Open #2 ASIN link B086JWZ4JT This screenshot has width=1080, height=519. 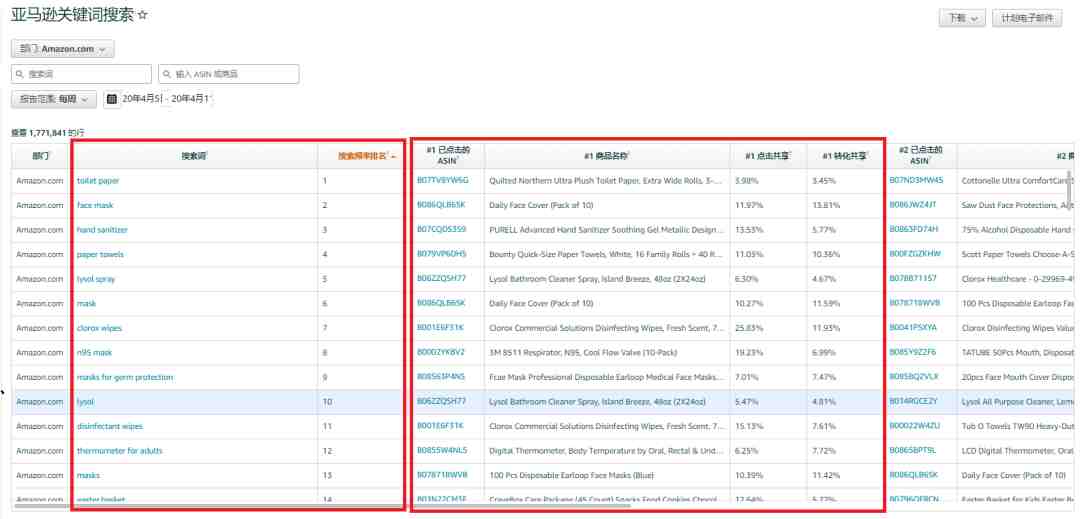tap(913, 204)
